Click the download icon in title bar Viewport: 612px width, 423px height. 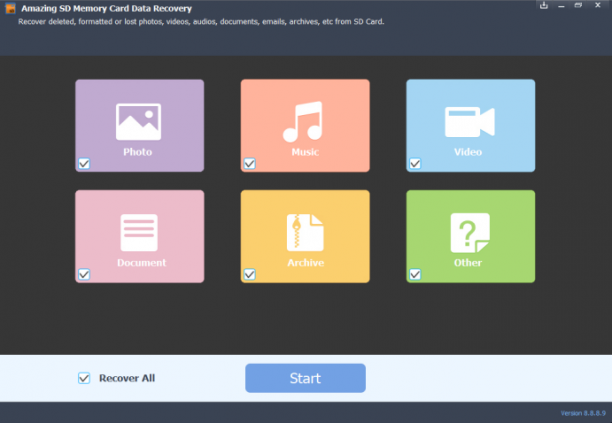pyautogui.click(x=544, y=5)
